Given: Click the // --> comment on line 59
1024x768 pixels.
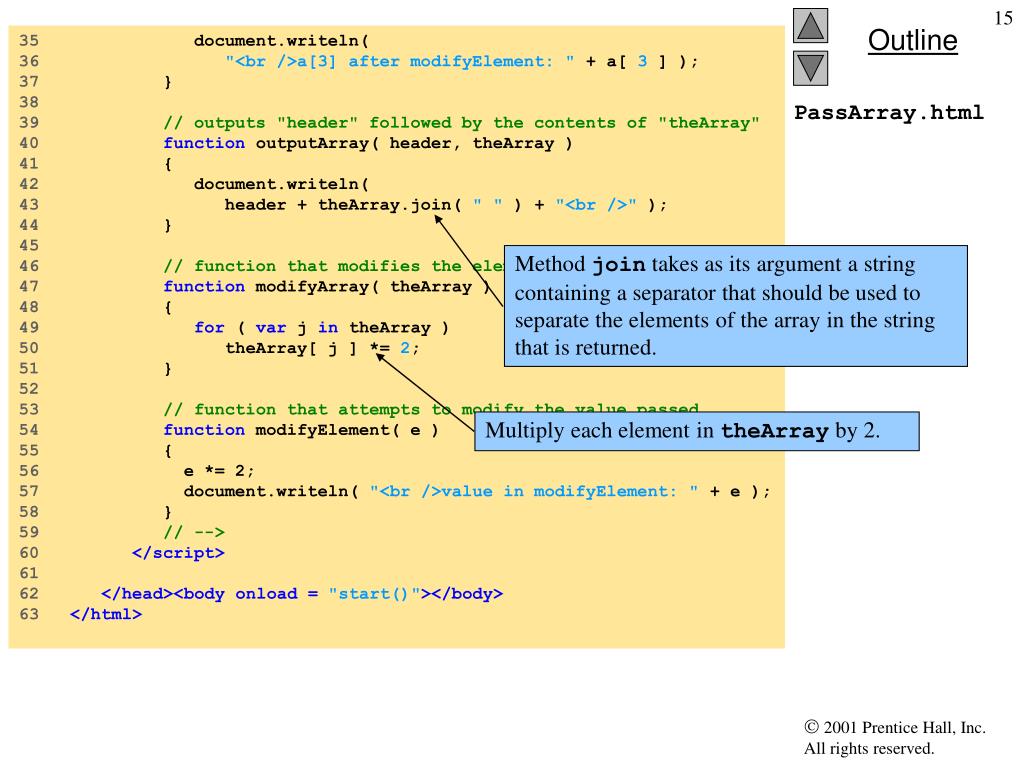Looking at the screenshot, I should click(194, 532).
